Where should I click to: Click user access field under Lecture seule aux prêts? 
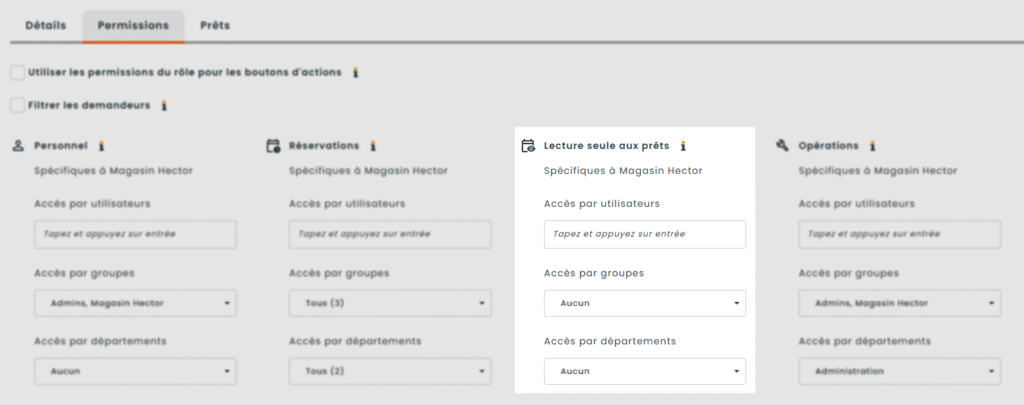tap(645, 235)
